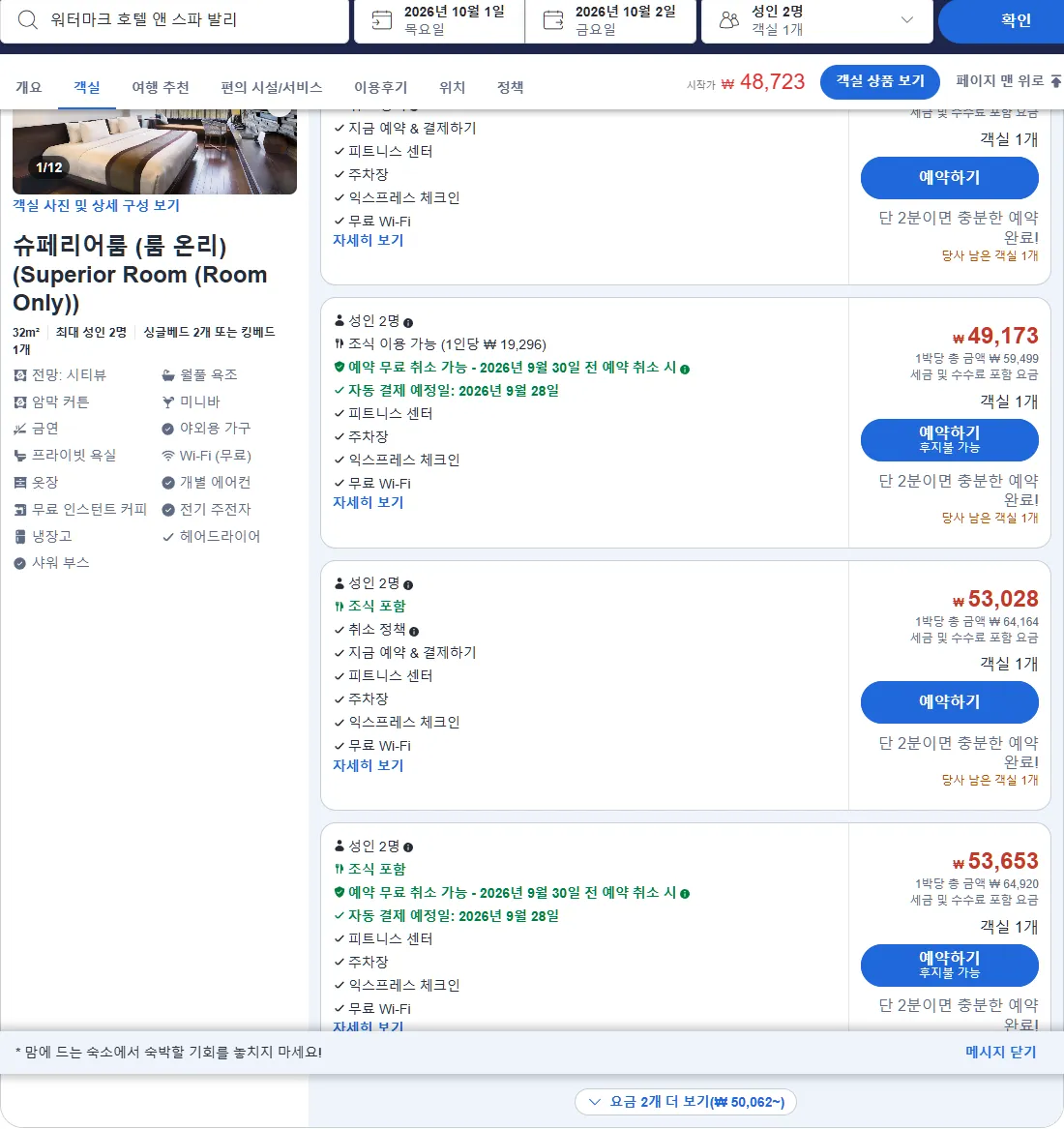Click the shield icon in ₩49,173 offer's free cancellation line
Screen dimensions: 1064x1129
(340, 367)
